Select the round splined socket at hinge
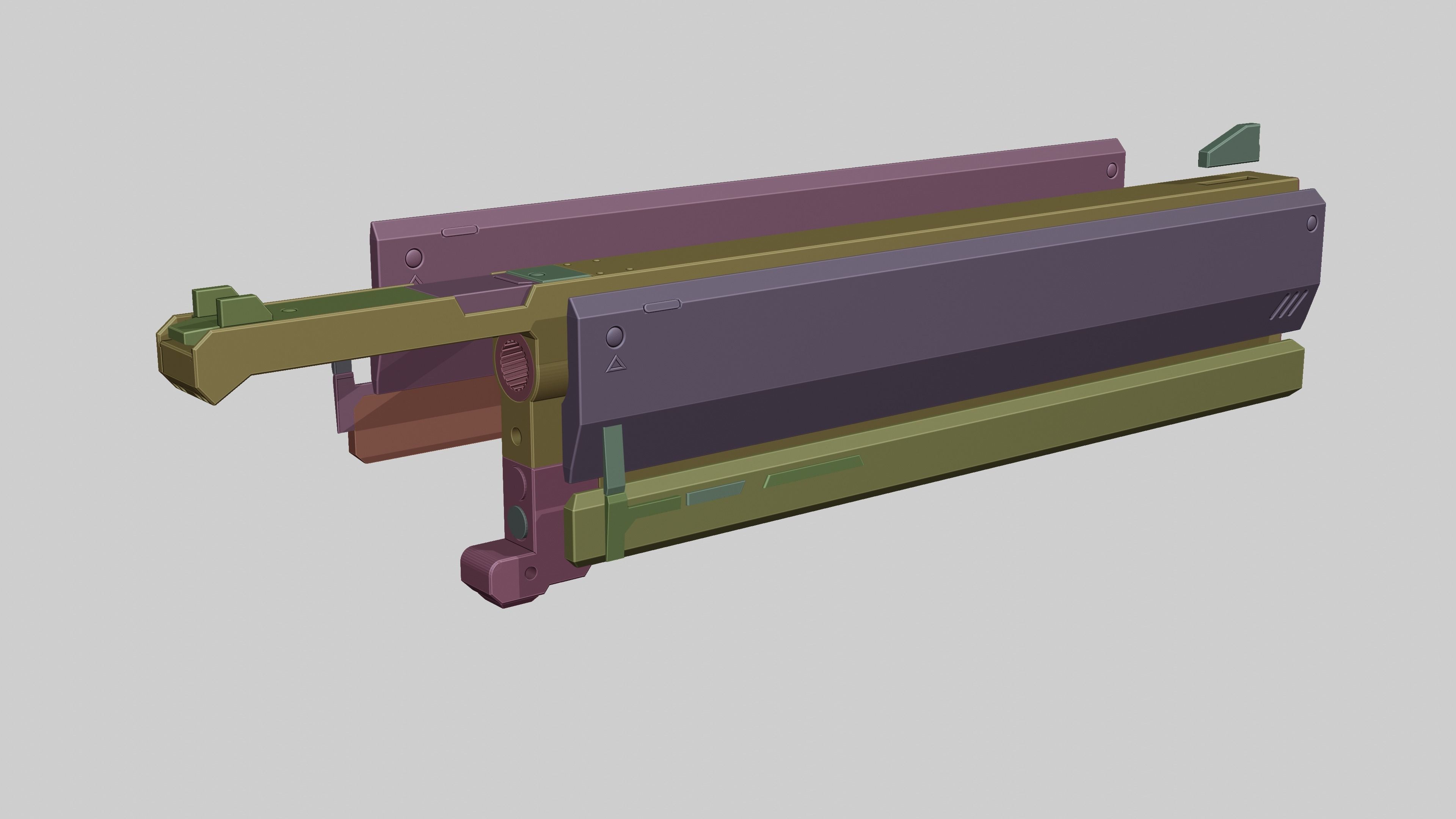Image resolution: width=1456 pixels, height=819 pixels. pos(515,366)
